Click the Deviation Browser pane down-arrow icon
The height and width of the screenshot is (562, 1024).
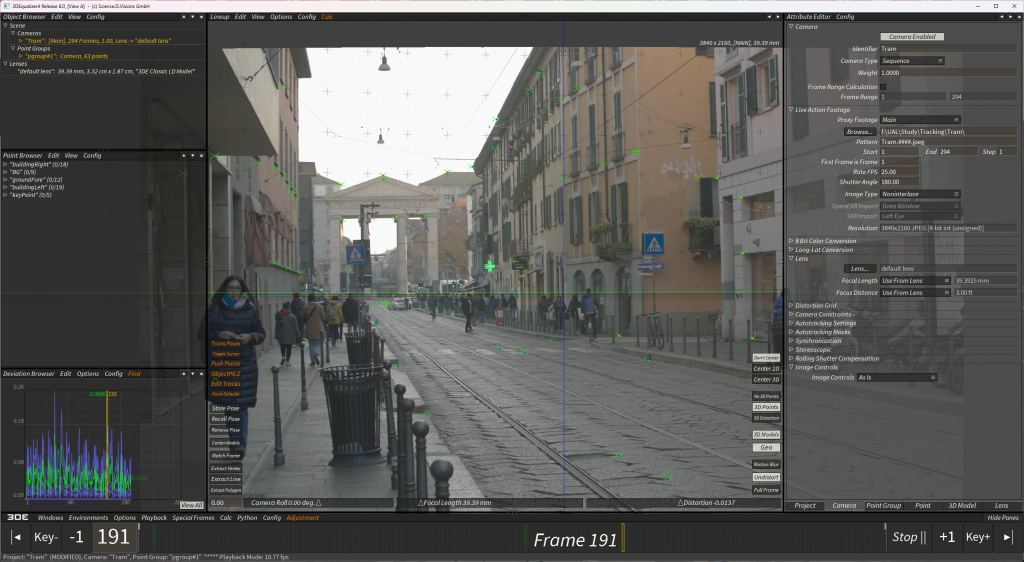pos(193,374)
